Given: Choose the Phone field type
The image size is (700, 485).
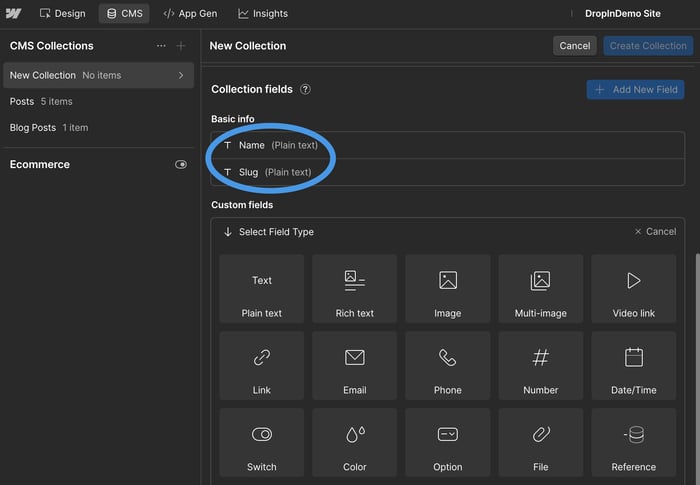Looking at the screenshot, I should (x=448, y=366).
